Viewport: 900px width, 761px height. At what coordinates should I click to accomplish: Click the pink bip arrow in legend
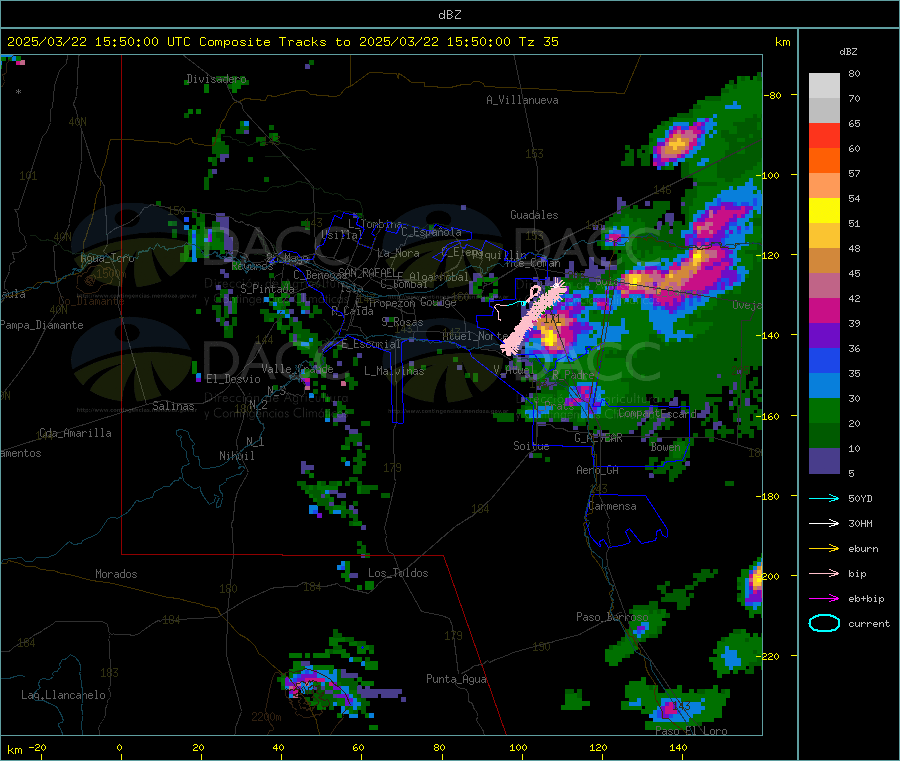[x=824, y=573]
